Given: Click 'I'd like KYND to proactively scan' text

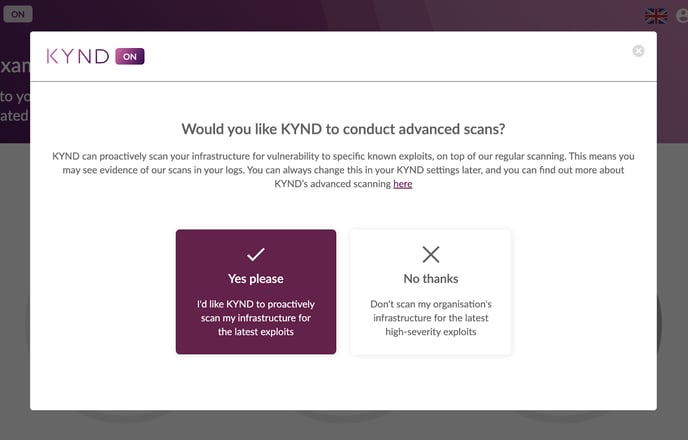Looking at the screenshot, I should 255,317.
